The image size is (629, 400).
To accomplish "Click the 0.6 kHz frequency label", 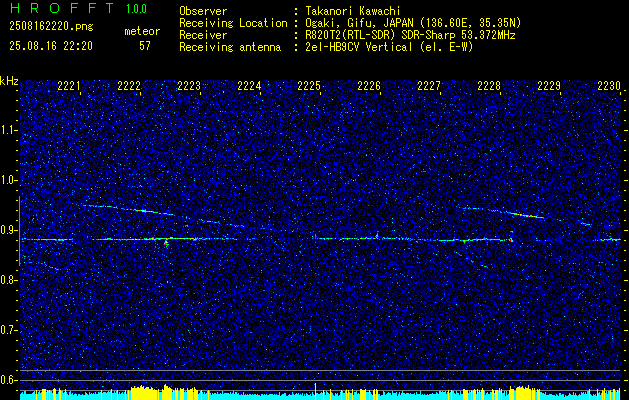I will 9,380.
